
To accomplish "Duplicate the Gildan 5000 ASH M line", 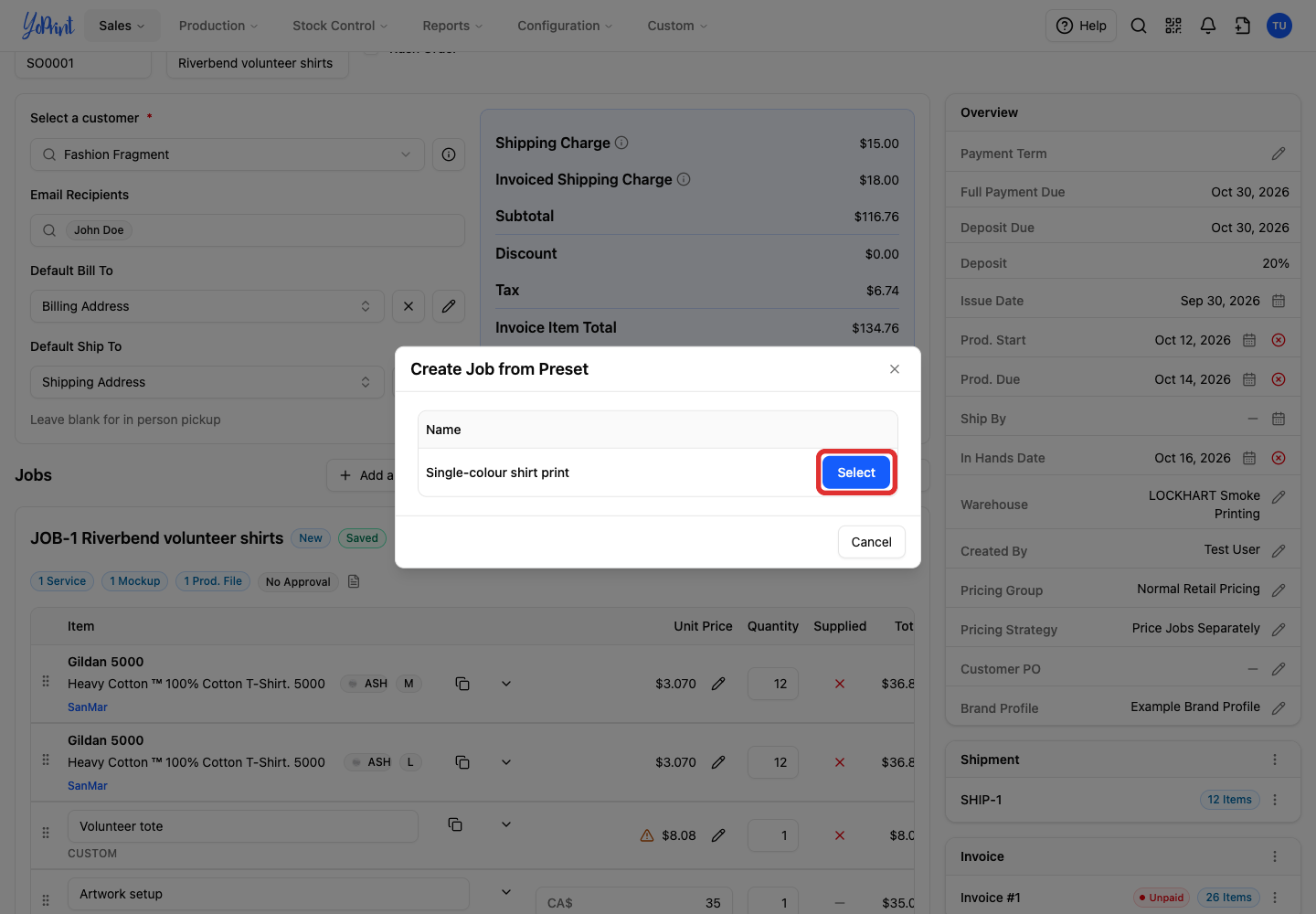I will [x=462, y=684].
